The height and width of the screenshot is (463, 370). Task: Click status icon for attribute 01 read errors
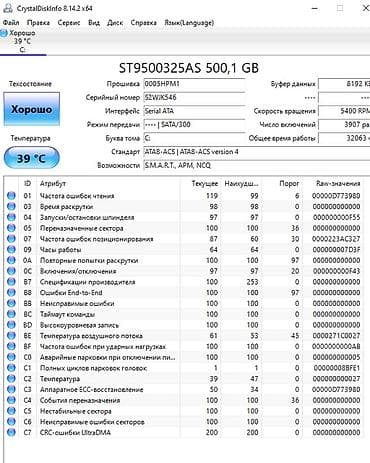tap(11, 196)
